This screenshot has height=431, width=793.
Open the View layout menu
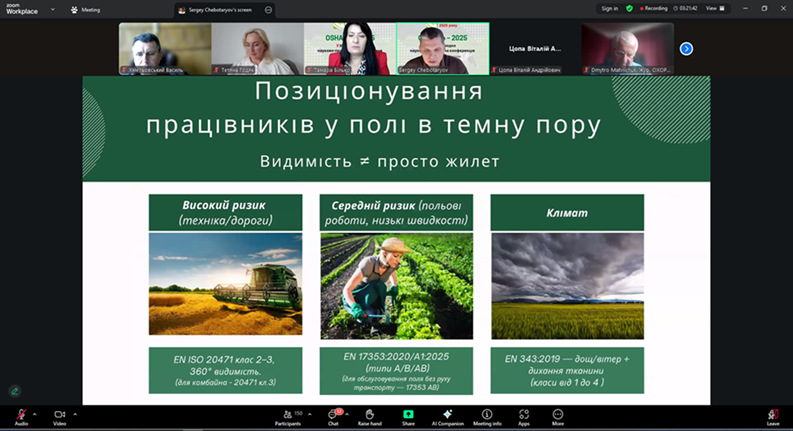tap(715, 9)
